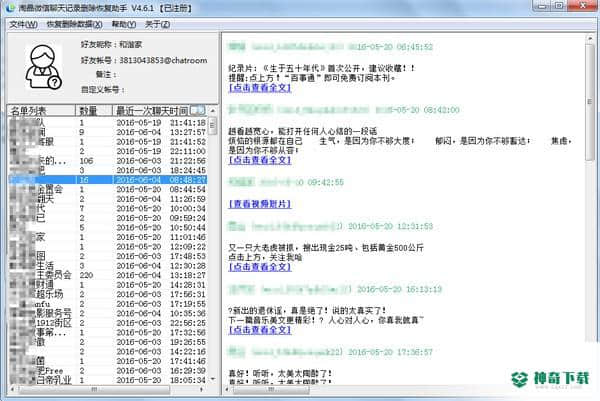Open the 关于(Z) menu
600x401 pixels.
pos(157,24)
